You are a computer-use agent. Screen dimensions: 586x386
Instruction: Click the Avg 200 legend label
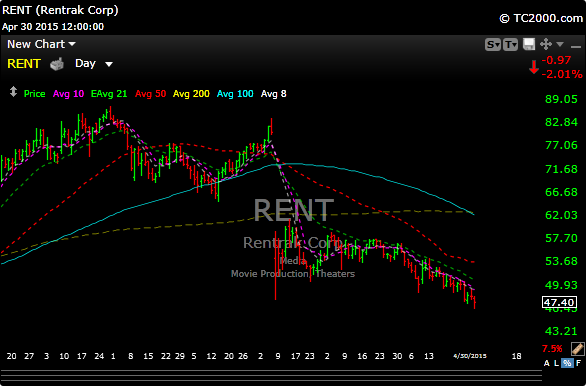coord(191,94)
